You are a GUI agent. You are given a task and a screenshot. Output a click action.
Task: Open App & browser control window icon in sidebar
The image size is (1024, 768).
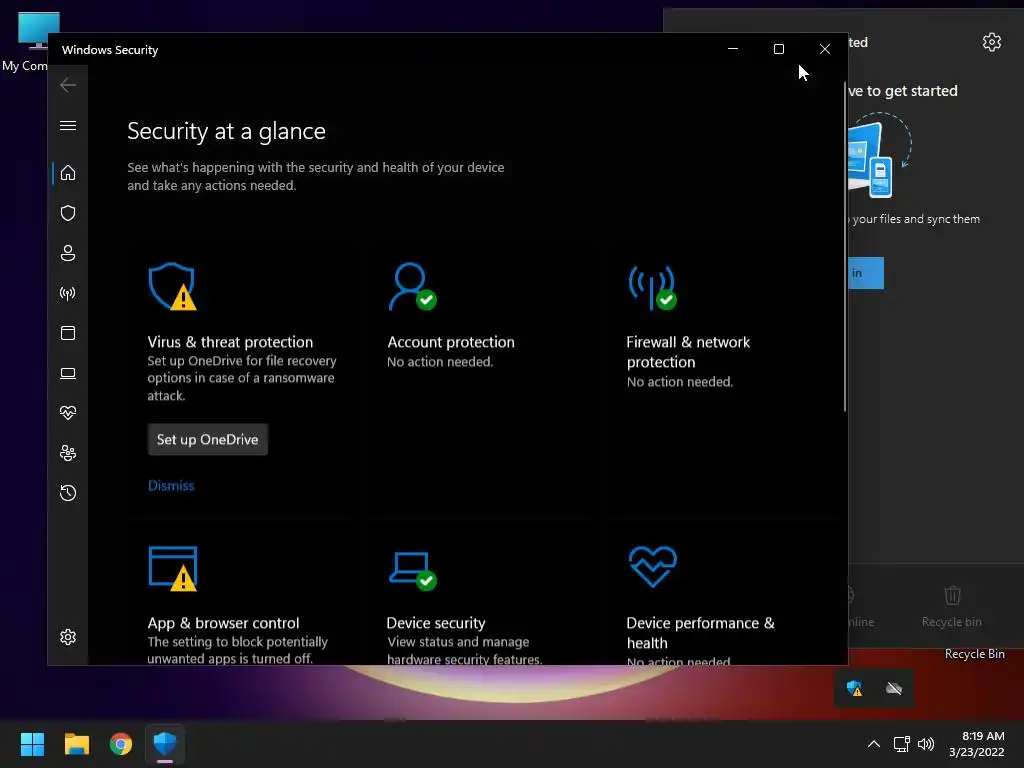(68, 333)
